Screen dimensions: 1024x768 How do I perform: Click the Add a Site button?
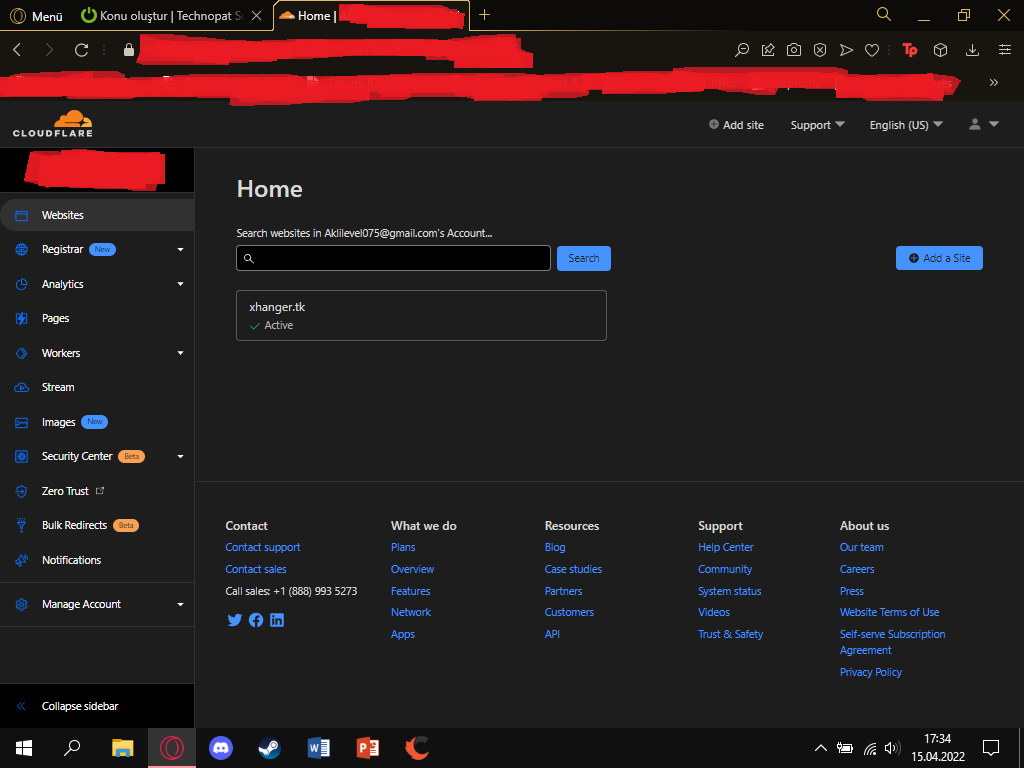(x=939, y=258)
